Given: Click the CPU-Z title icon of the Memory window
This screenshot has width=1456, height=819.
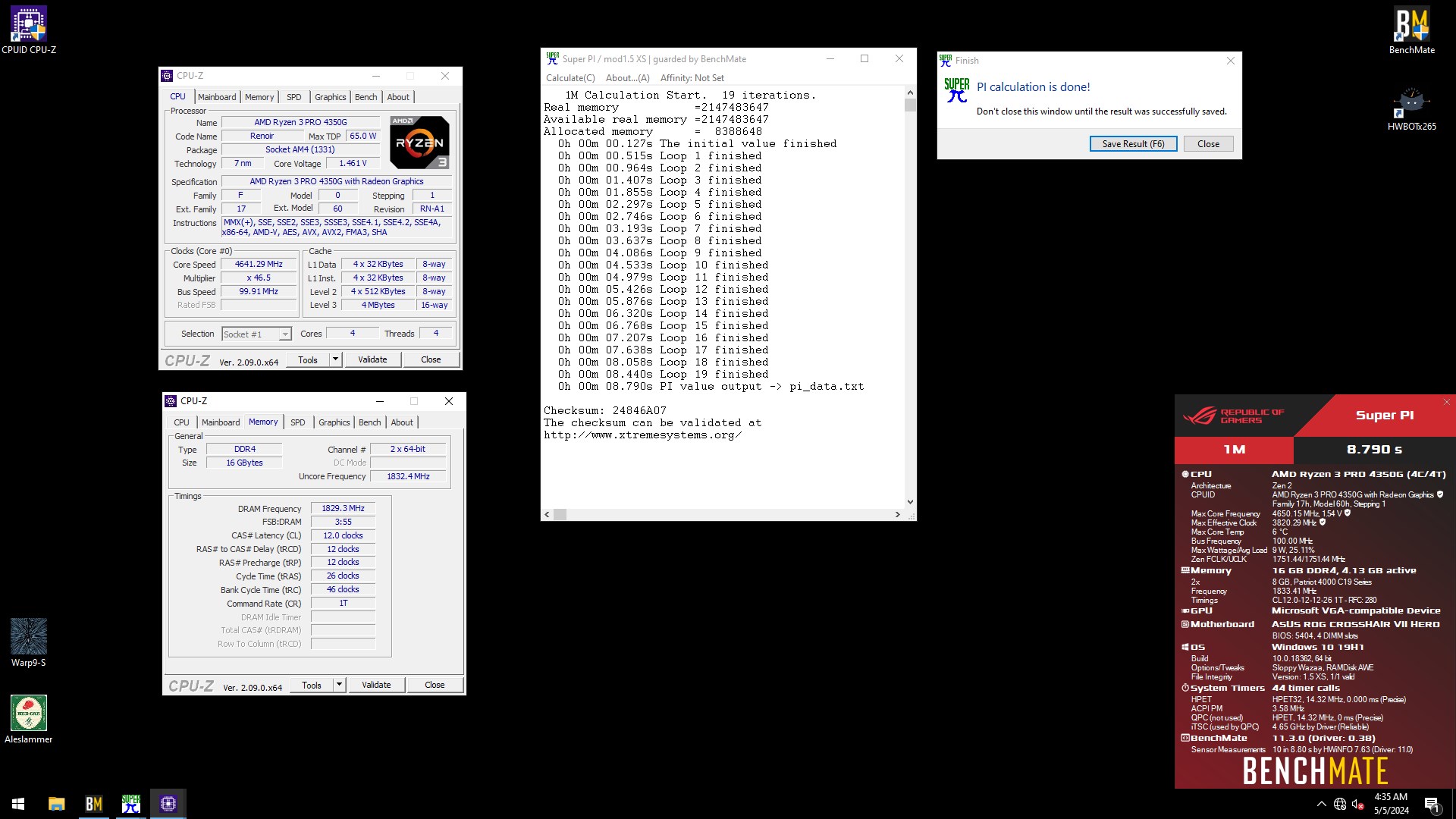Looking at the screenshot, I should pos(171,401).
